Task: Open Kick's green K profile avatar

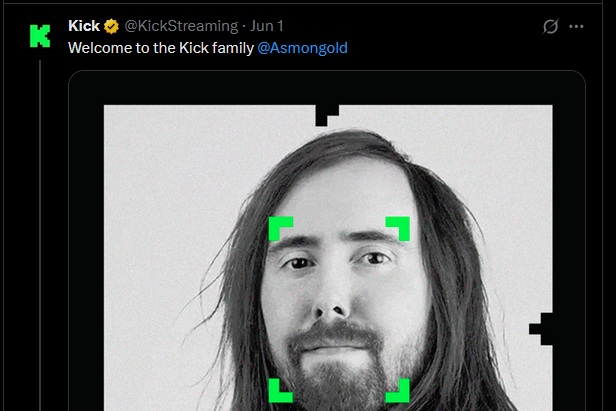Action: pos(40,36)
